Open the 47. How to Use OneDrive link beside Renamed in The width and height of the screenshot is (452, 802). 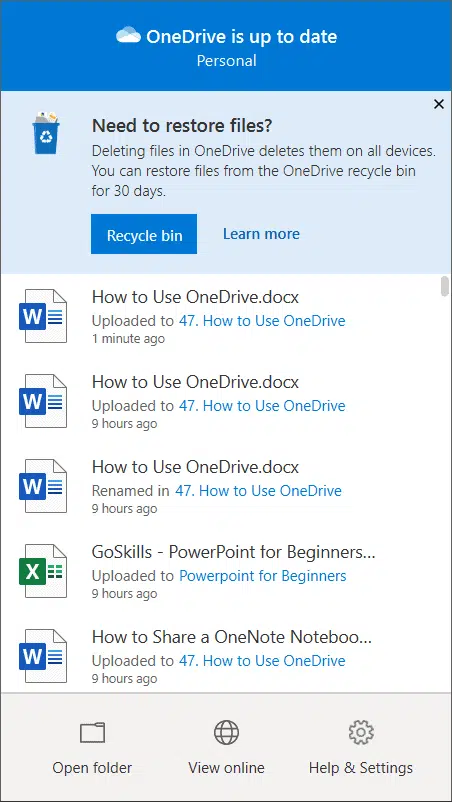(258, 491)
